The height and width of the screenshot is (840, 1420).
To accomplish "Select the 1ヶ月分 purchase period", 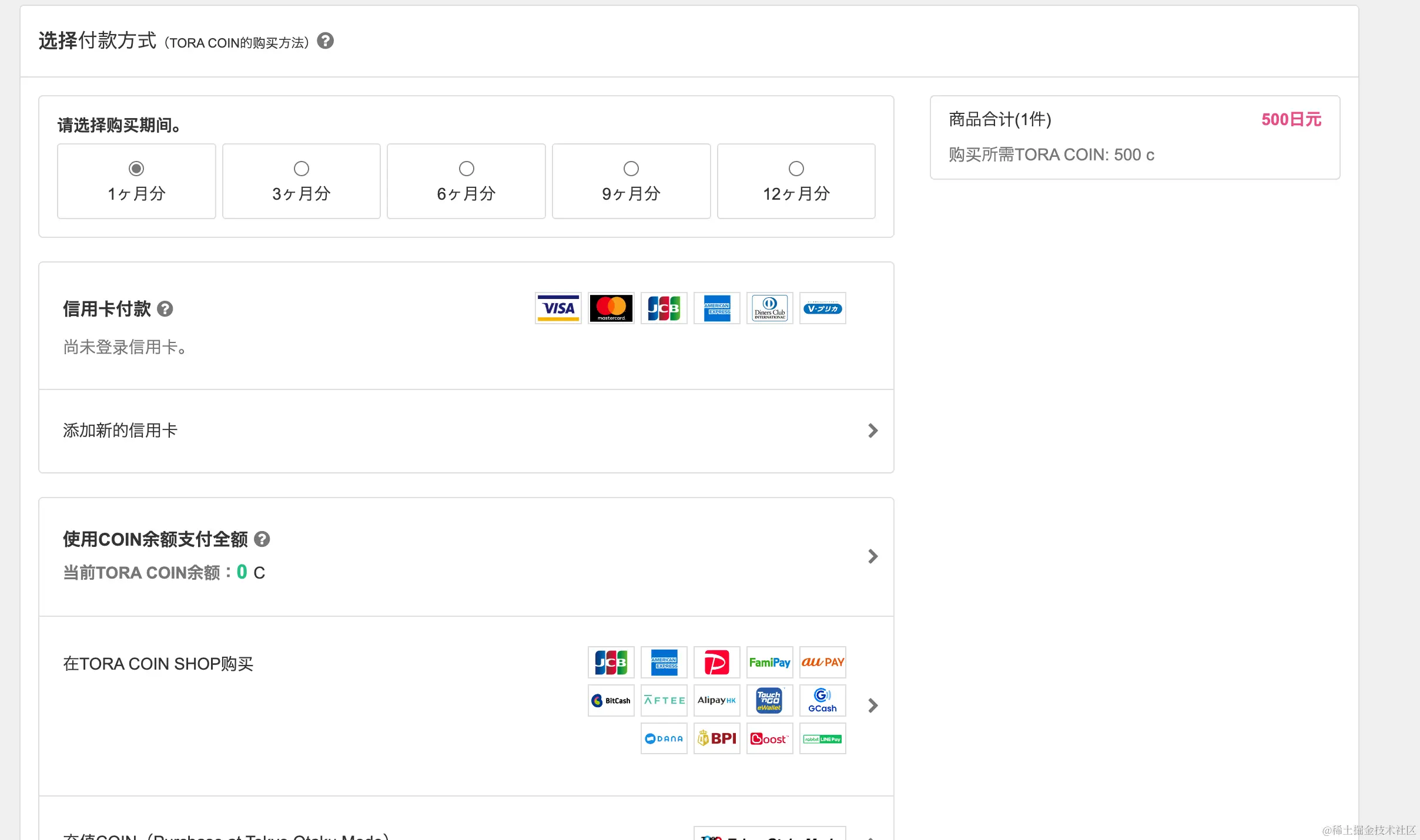I will 136,169.
